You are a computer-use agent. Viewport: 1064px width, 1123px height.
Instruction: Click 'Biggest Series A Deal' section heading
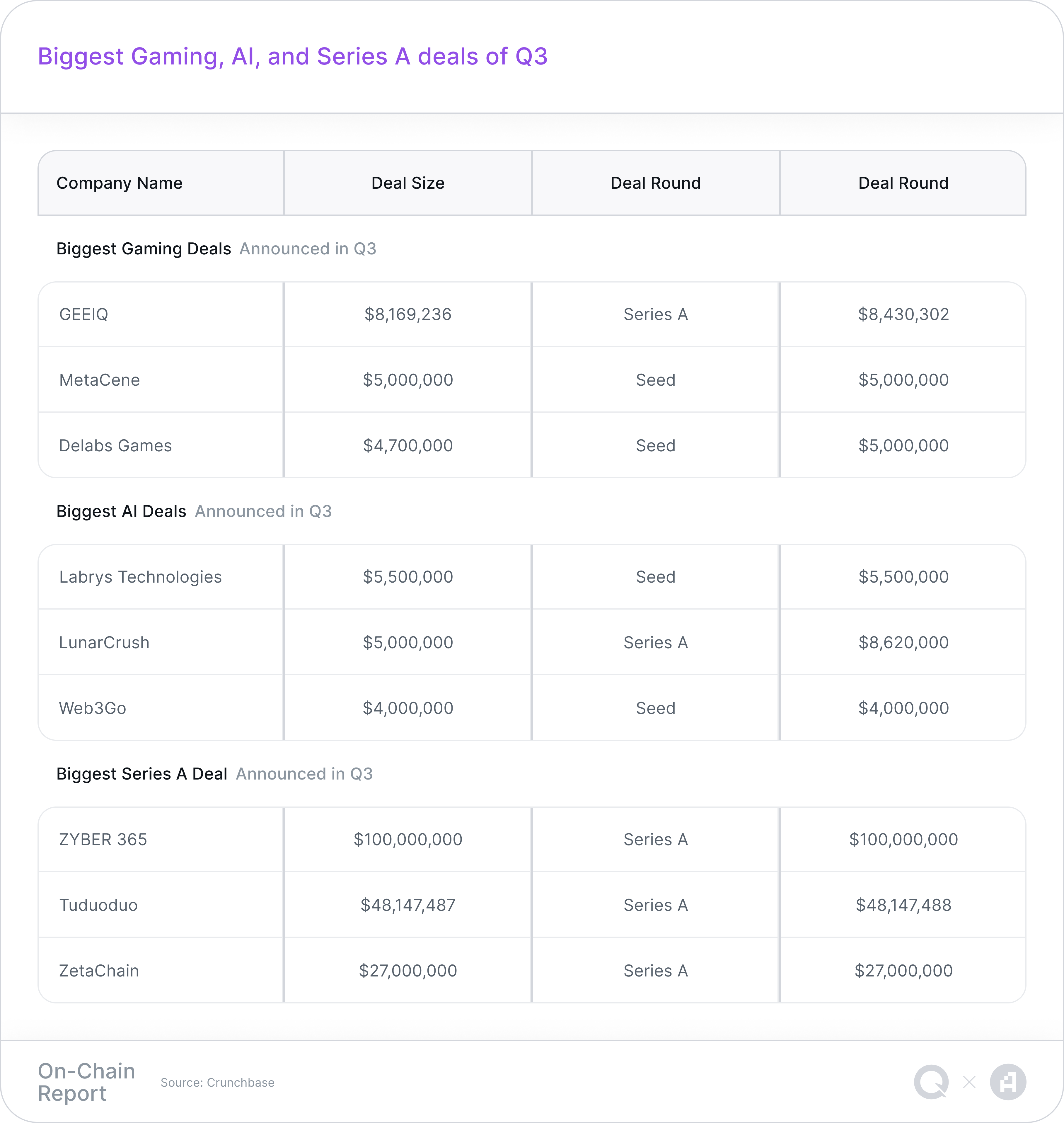coord(142,774)
